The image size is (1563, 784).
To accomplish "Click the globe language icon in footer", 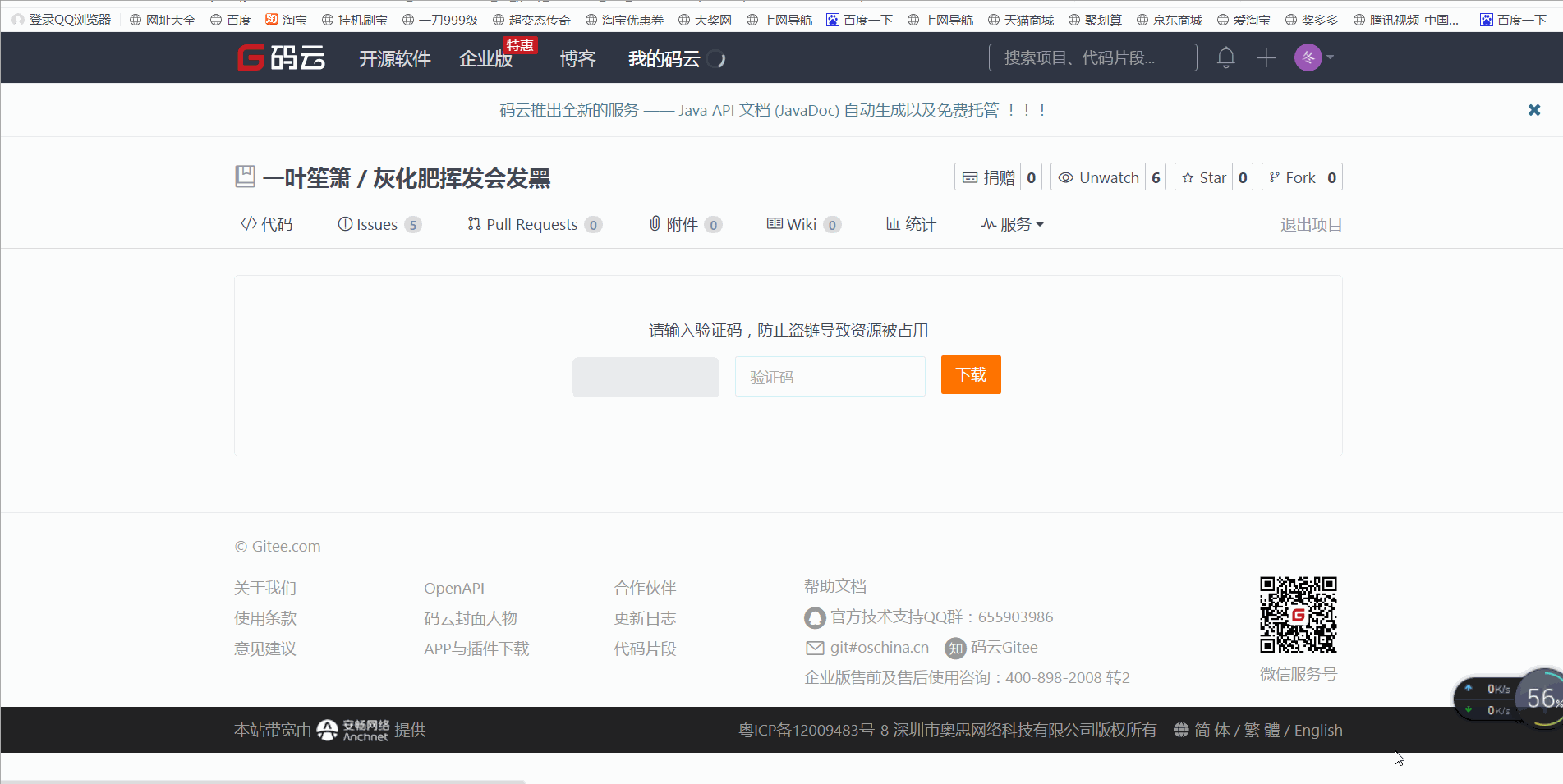I will point(1181,730).
